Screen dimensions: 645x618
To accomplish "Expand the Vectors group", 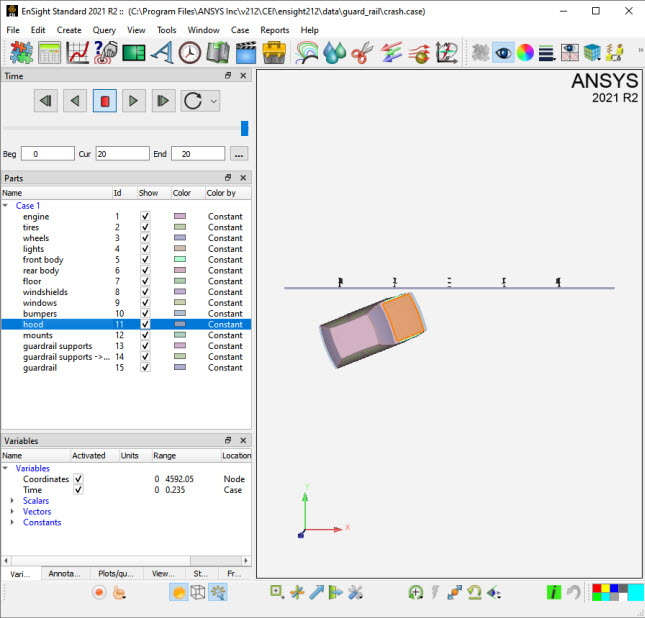I will pyautogui.click(x=12, y=511).
